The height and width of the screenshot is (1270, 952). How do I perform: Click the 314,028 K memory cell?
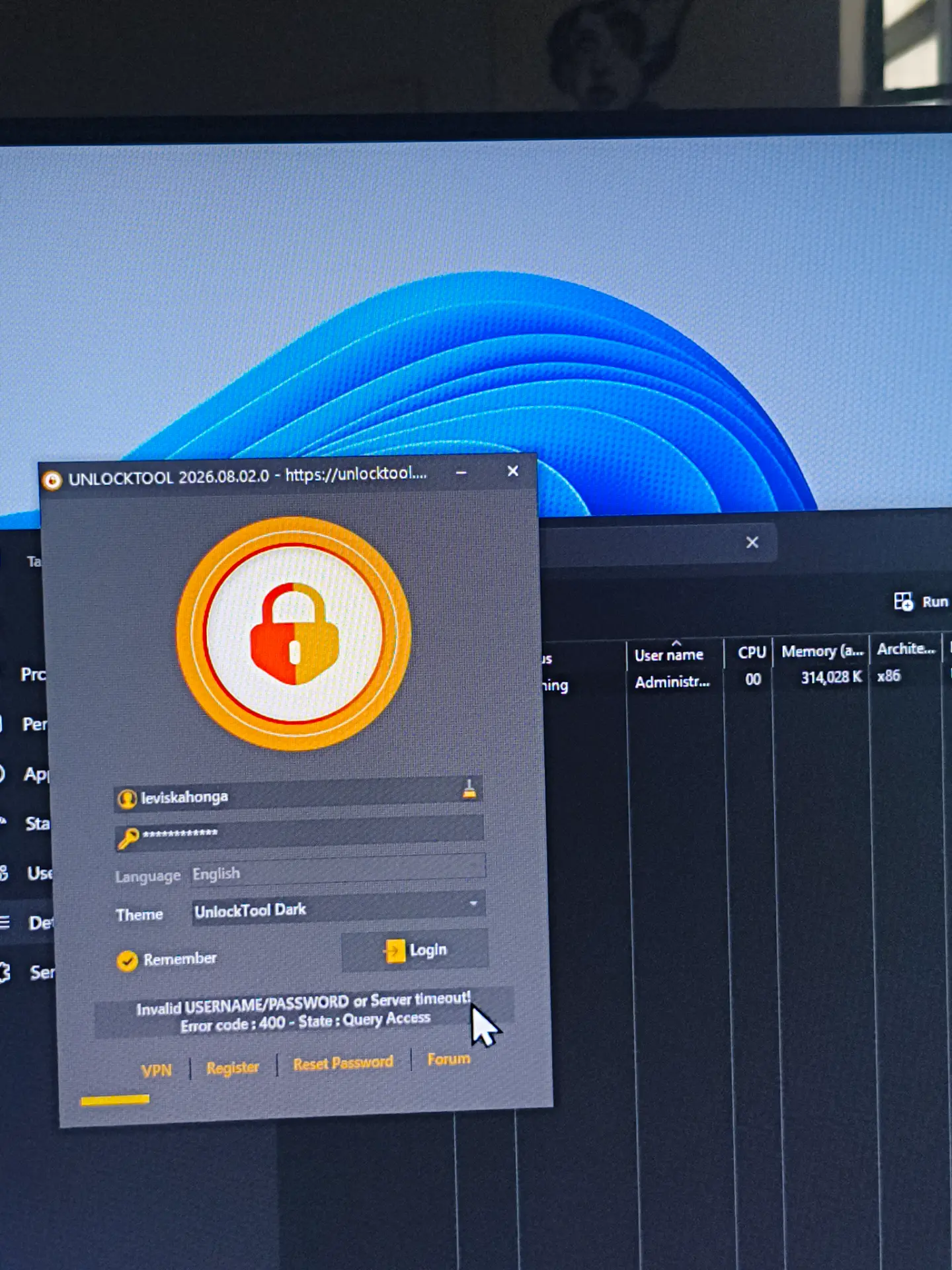click(831, 677)
